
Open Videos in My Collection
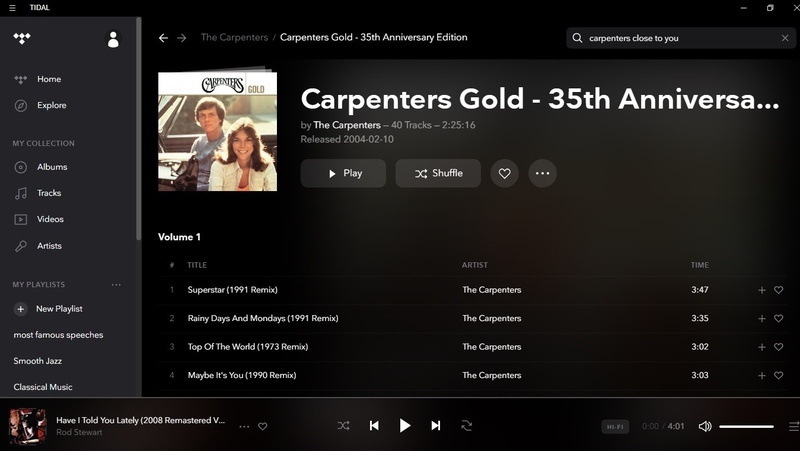tap(50, 219)
